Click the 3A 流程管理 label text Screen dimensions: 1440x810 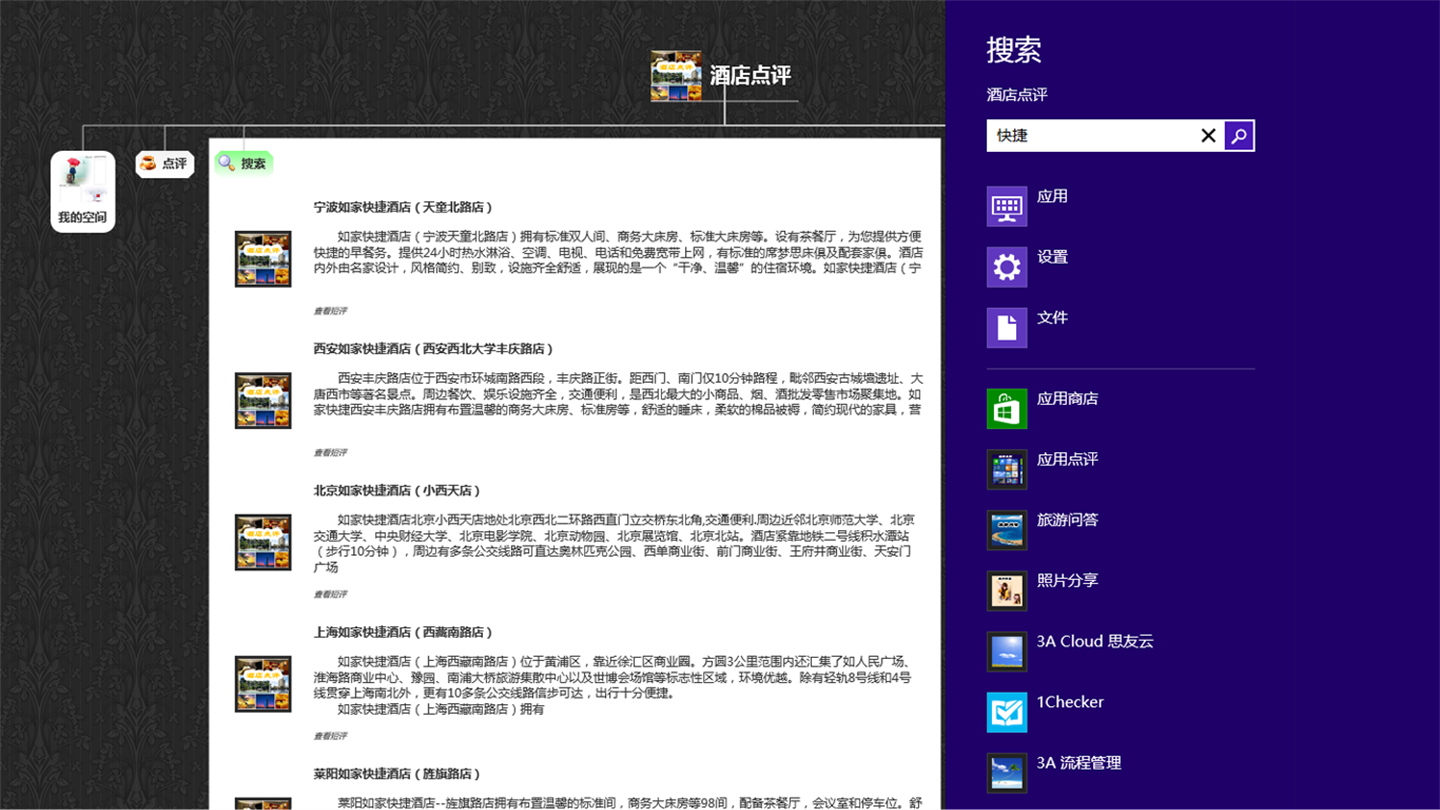point(1079,763)
